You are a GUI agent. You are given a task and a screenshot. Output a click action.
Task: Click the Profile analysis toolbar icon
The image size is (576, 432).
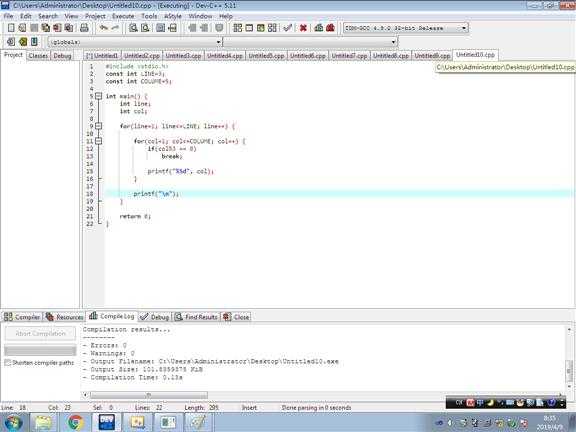318,28
